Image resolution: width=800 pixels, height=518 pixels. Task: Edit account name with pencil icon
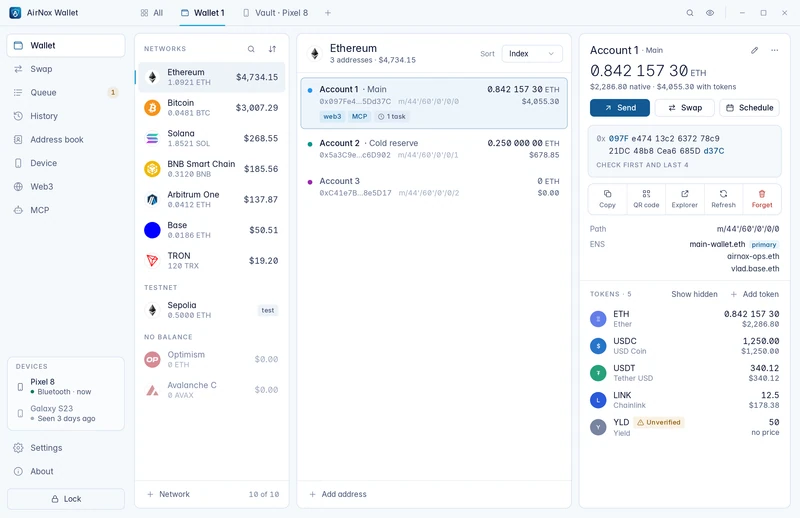coord(755,50)
